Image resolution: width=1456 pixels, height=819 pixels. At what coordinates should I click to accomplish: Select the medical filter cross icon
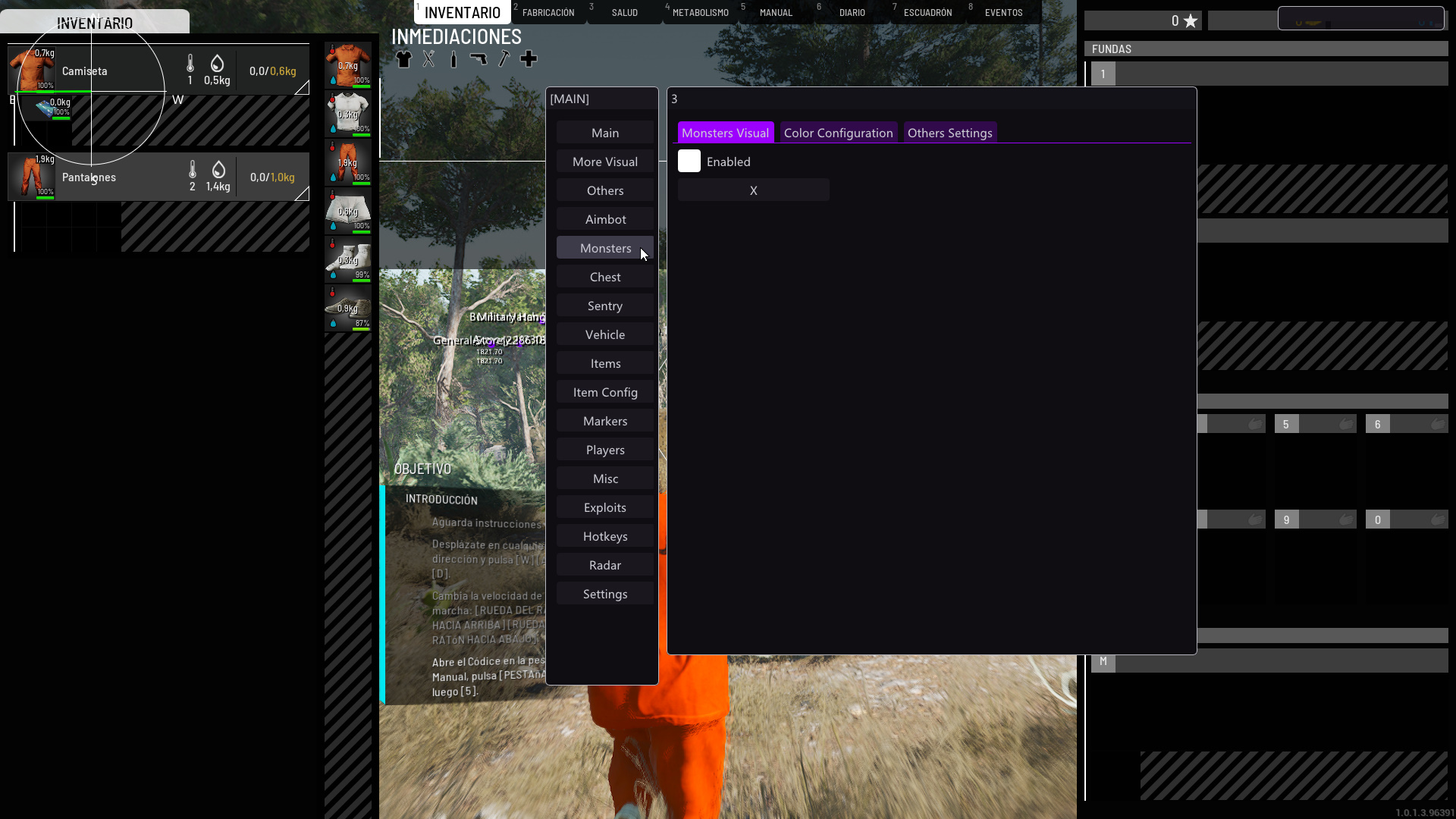529,59
